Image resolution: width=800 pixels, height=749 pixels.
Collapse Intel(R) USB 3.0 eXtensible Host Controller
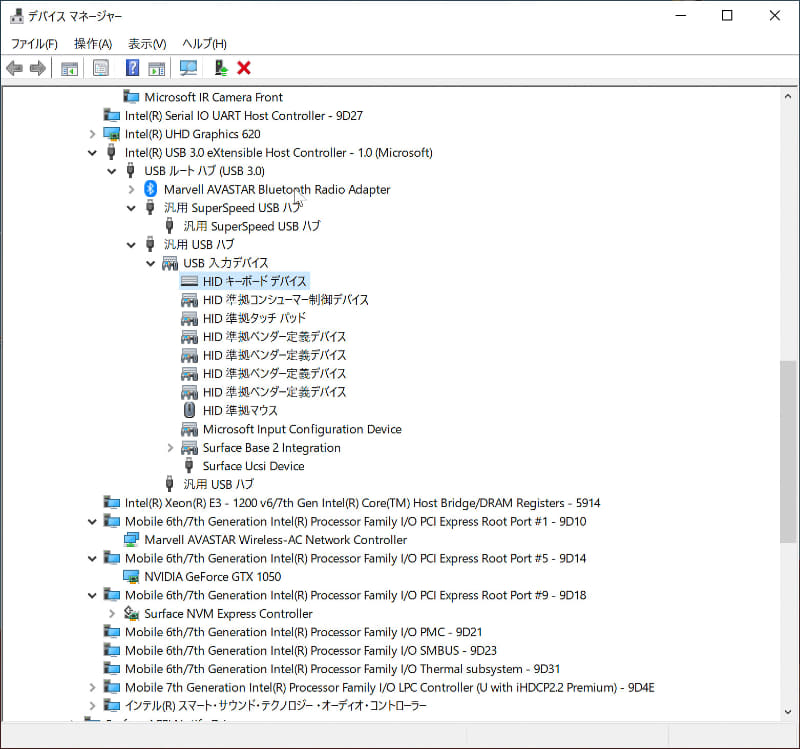click(92, 153)
